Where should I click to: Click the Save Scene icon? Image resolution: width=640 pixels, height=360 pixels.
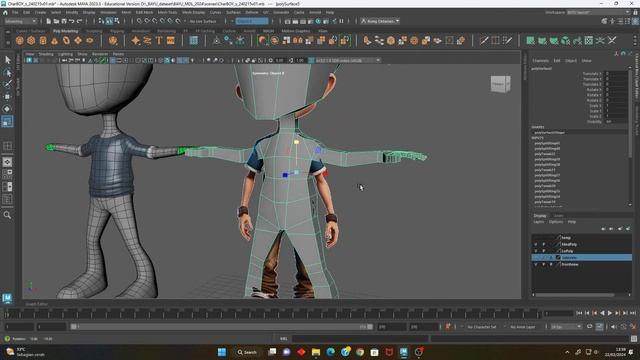tap(64, 21)
